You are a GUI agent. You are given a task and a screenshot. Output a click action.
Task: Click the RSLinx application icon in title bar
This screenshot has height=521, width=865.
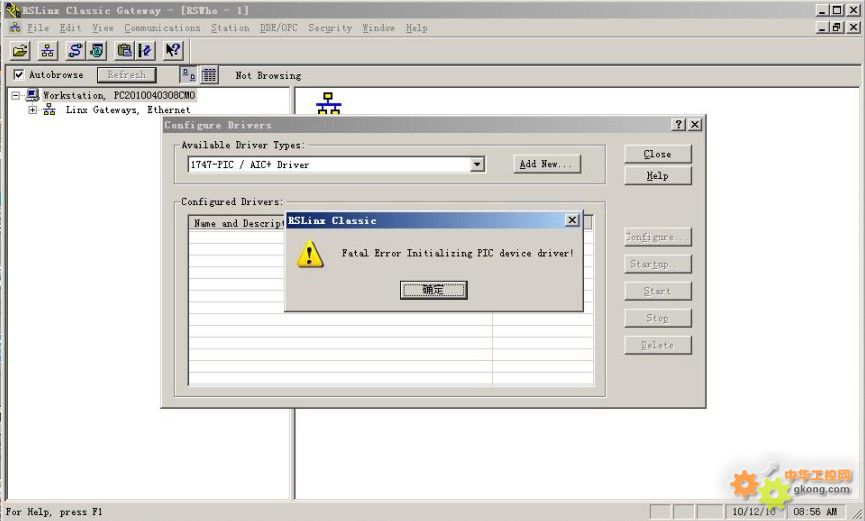(12, 10)
